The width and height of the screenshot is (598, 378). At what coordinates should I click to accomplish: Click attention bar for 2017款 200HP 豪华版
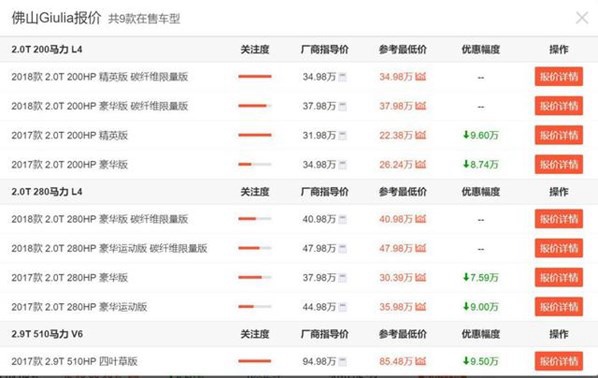[x=255, y=164]
